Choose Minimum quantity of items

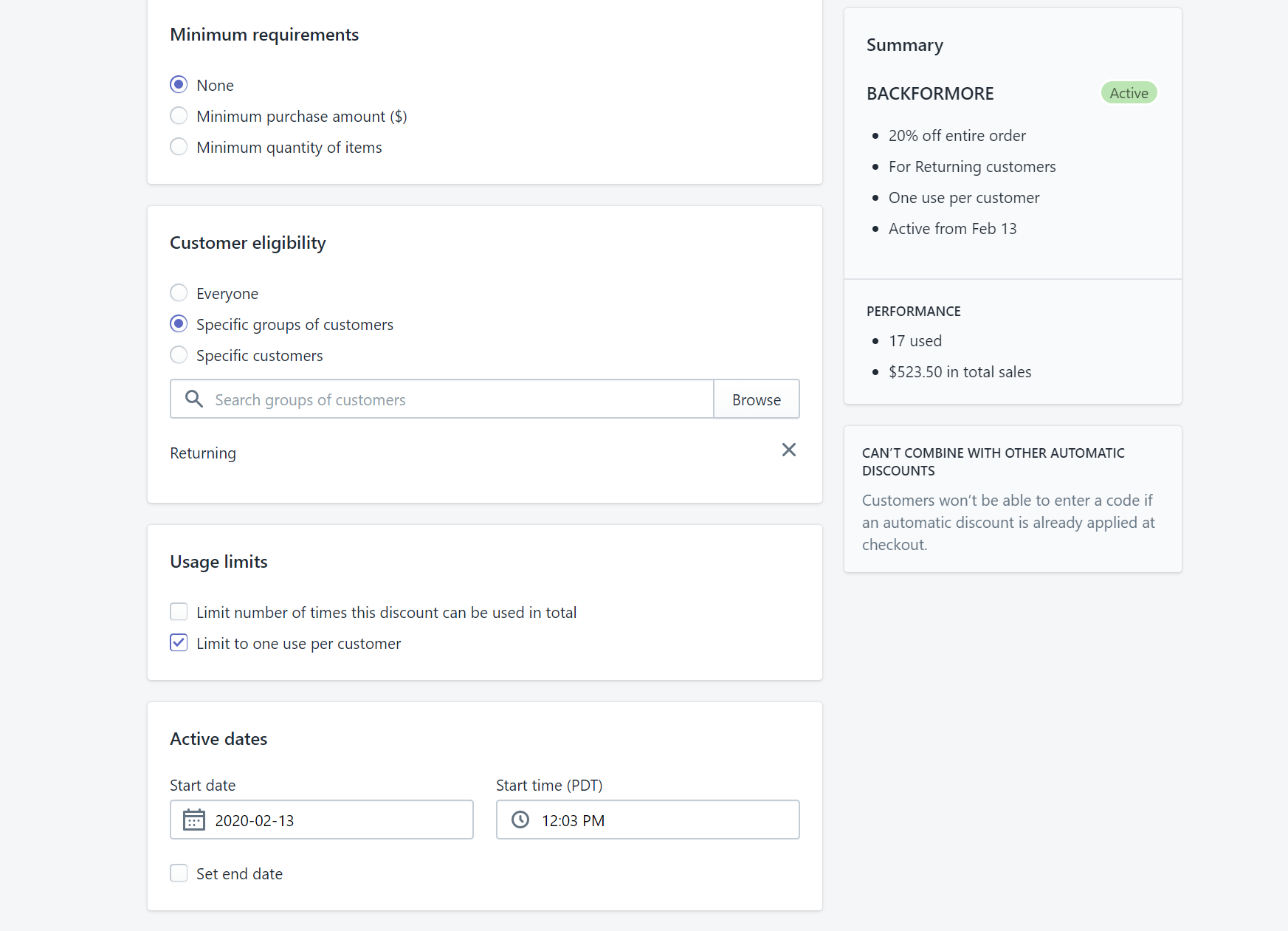[x=179, y=146]
